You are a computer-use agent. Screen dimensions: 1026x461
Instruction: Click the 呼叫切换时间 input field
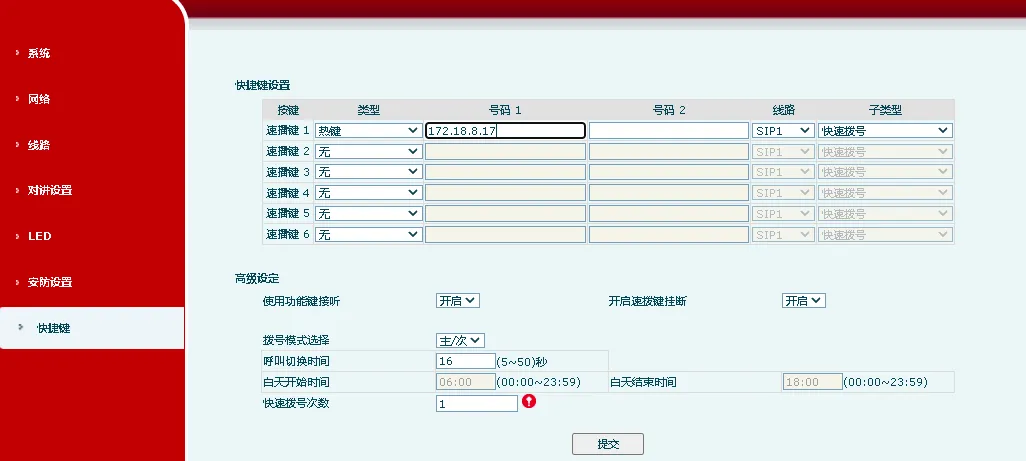pos(466,361)
